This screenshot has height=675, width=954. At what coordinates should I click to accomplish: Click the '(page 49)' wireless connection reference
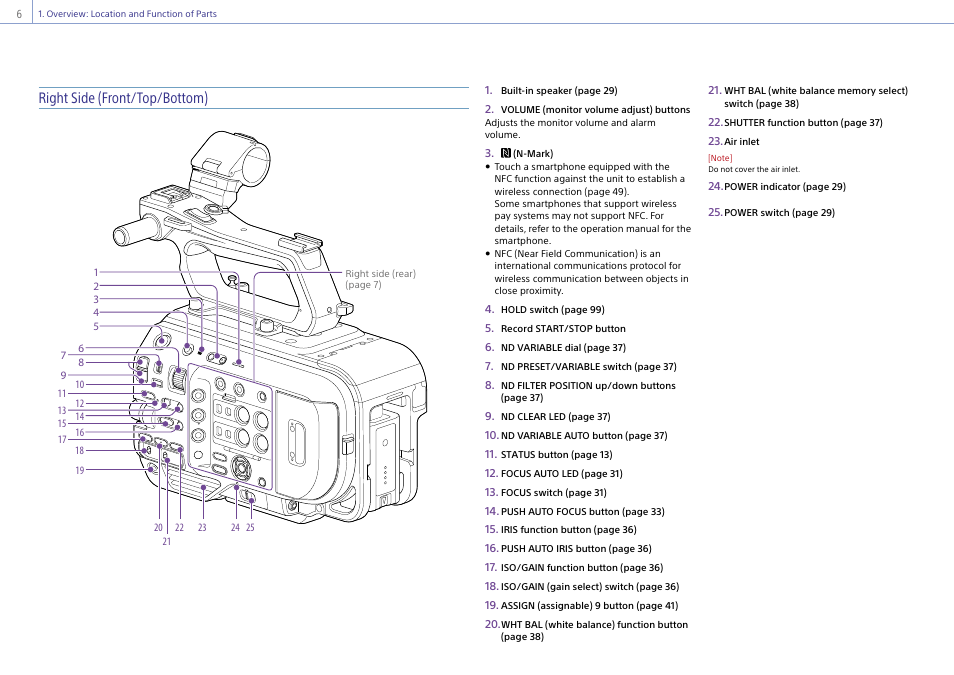pos(607,191)
